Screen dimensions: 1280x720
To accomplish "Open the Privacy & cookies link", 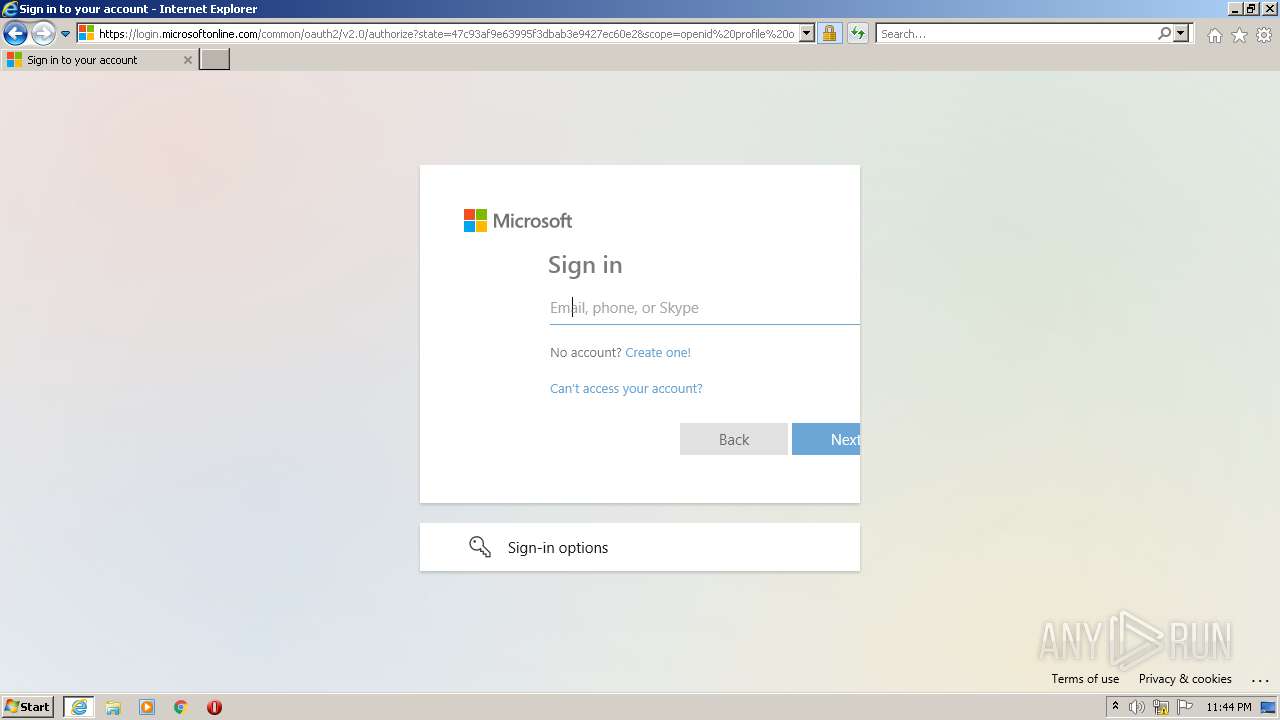I will pyautogui.click(x=1185, y=678).
